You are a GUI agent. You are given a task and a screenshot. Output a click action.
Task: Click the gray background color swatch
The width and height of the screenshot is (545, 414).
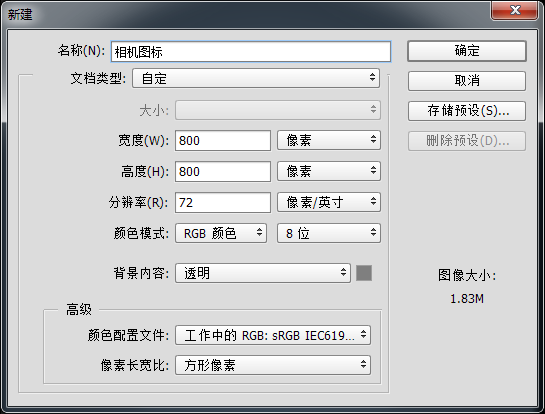point(364,273)
